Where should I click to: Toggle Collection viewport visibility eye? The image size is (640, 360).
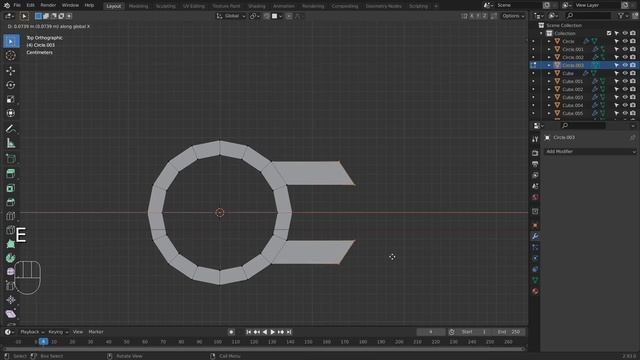pyautogui.click(x=624, y=33)
